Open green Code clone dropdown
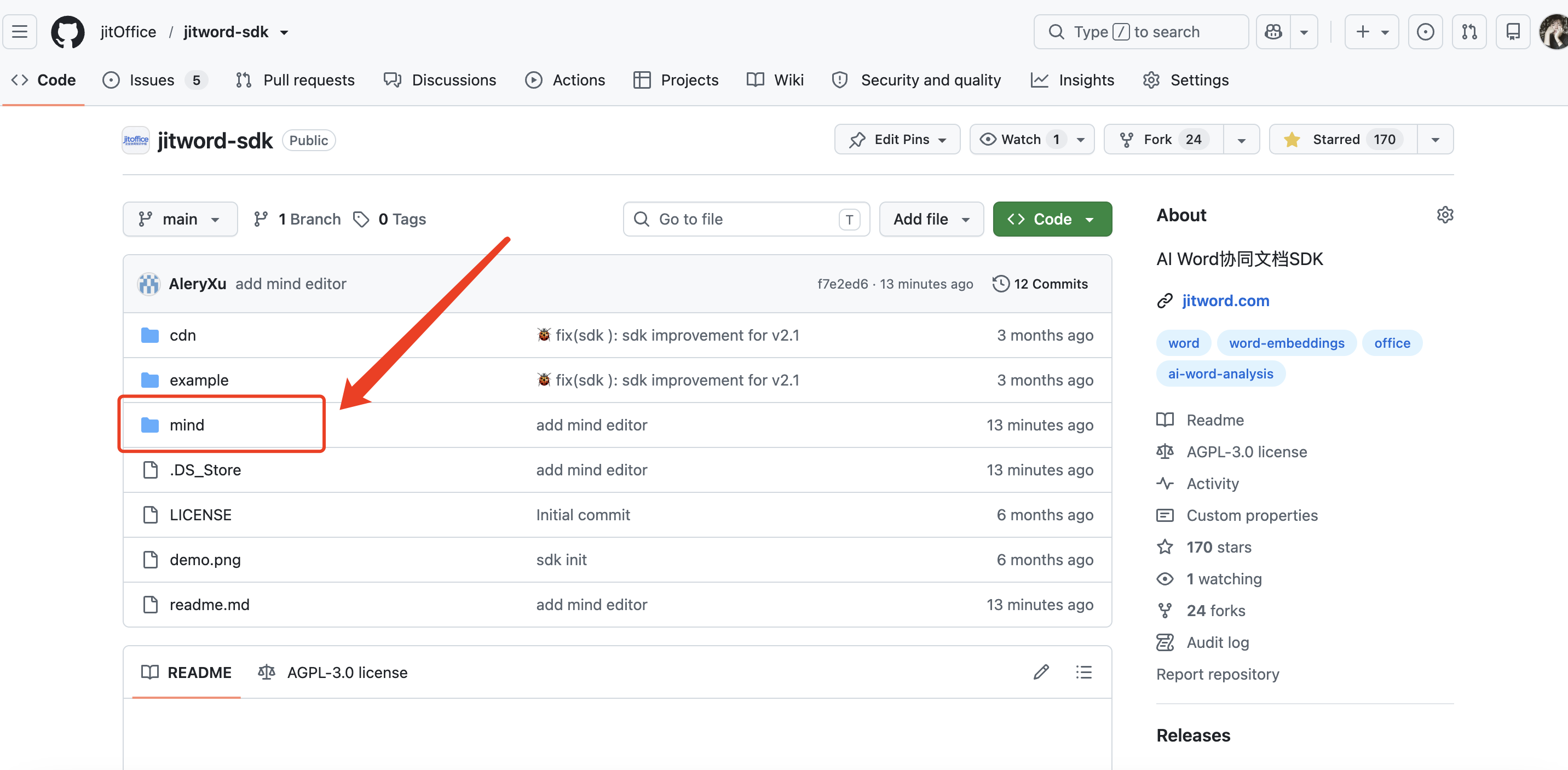This screenshot has height=770, width=1568. (1052, 219)
